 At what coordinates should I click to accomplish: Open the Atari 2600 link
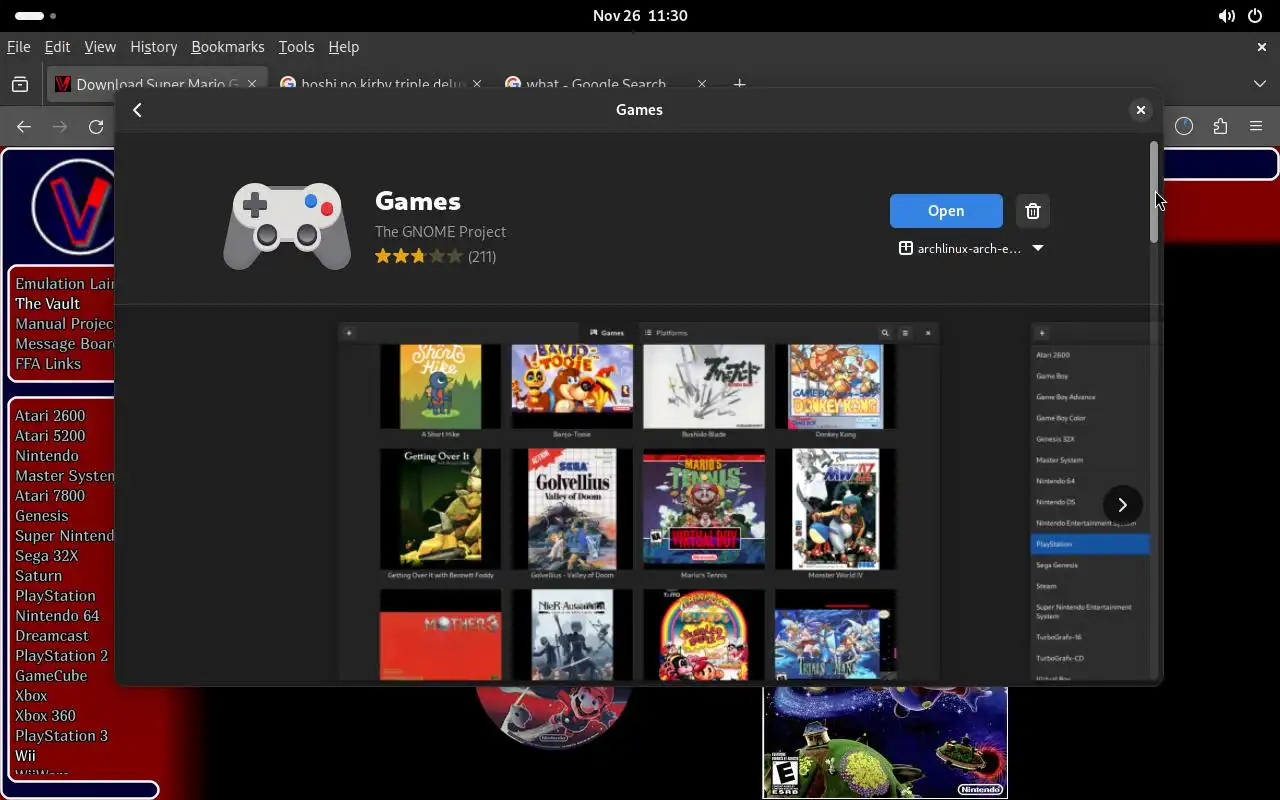coord(50,416)
